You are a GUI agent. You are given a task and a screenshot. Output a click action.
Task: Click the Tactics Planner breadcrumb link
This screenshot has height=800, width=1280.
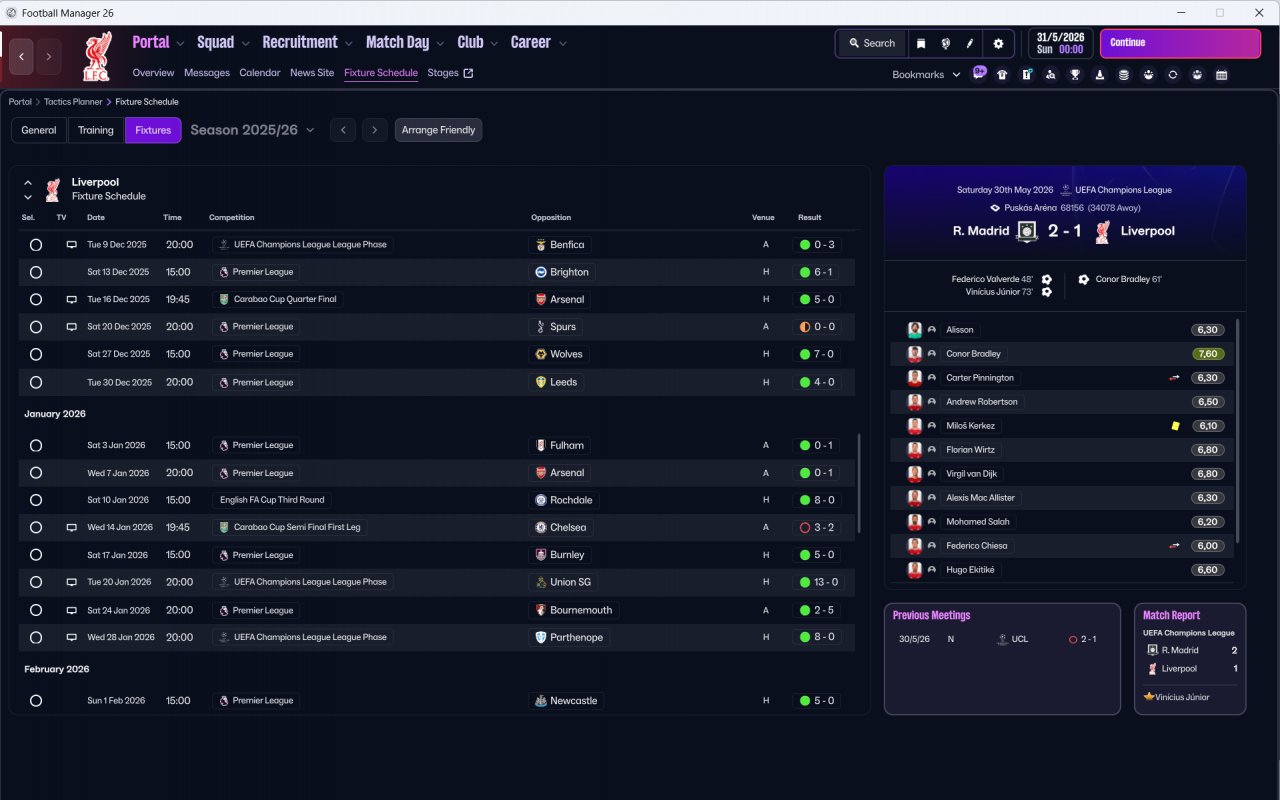tap(72, 102)
